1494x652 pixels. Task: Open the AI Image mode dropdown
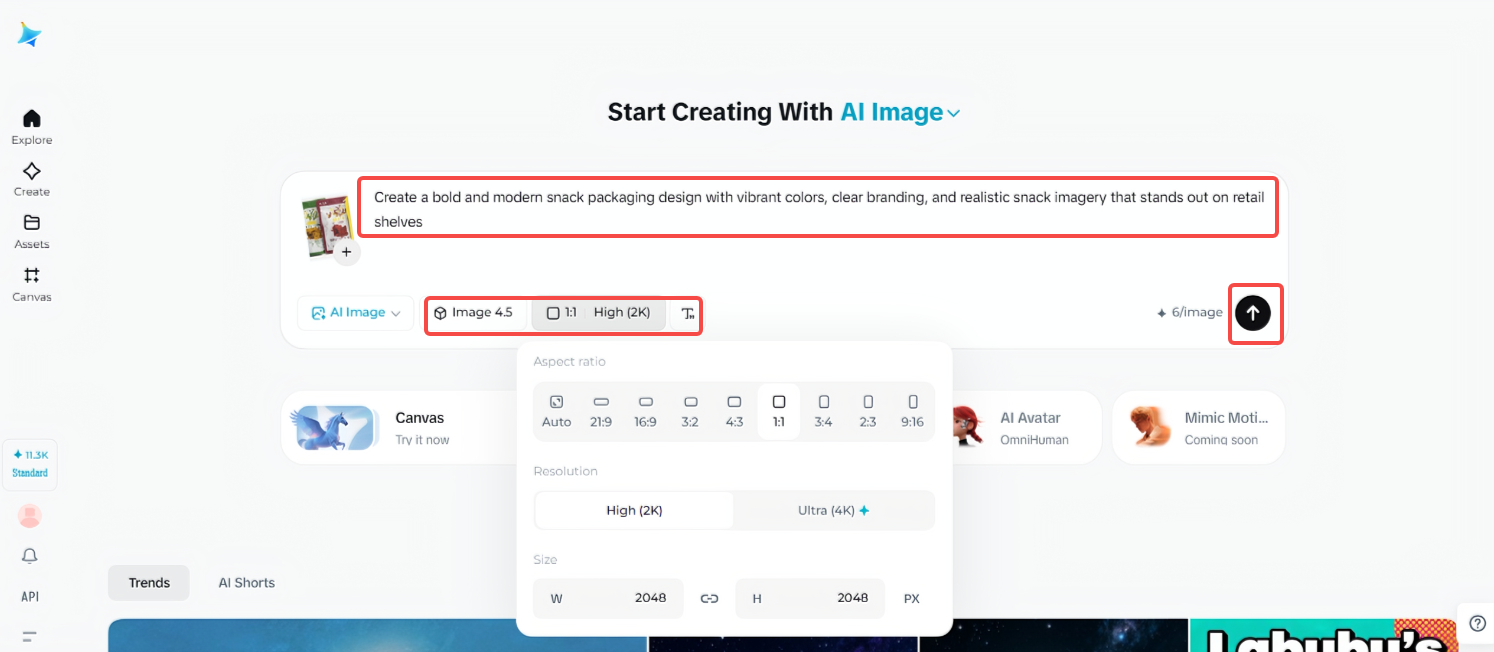[356, 313]
